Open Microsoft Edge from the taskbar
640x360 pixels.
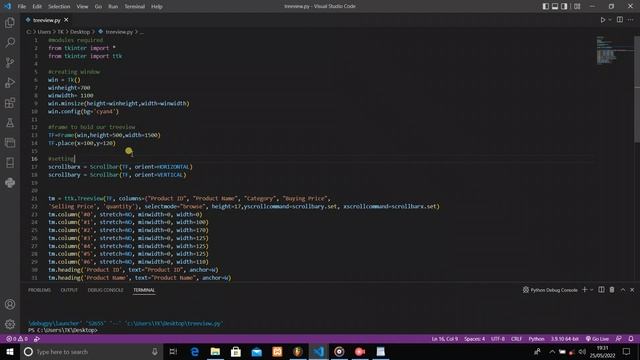point(195,351)
